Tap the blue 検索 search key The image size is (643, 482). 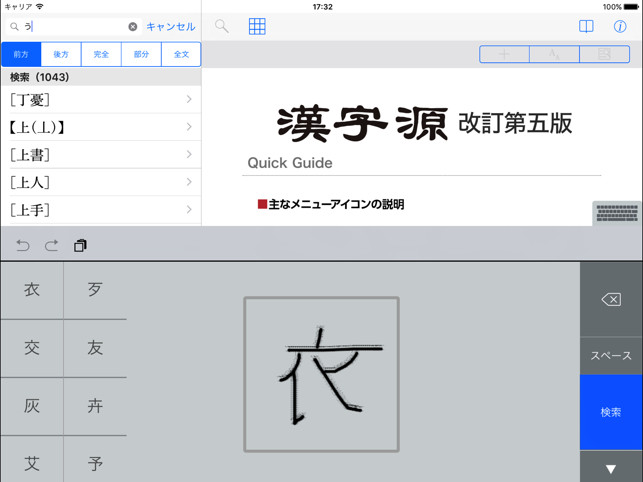point(611,412)
